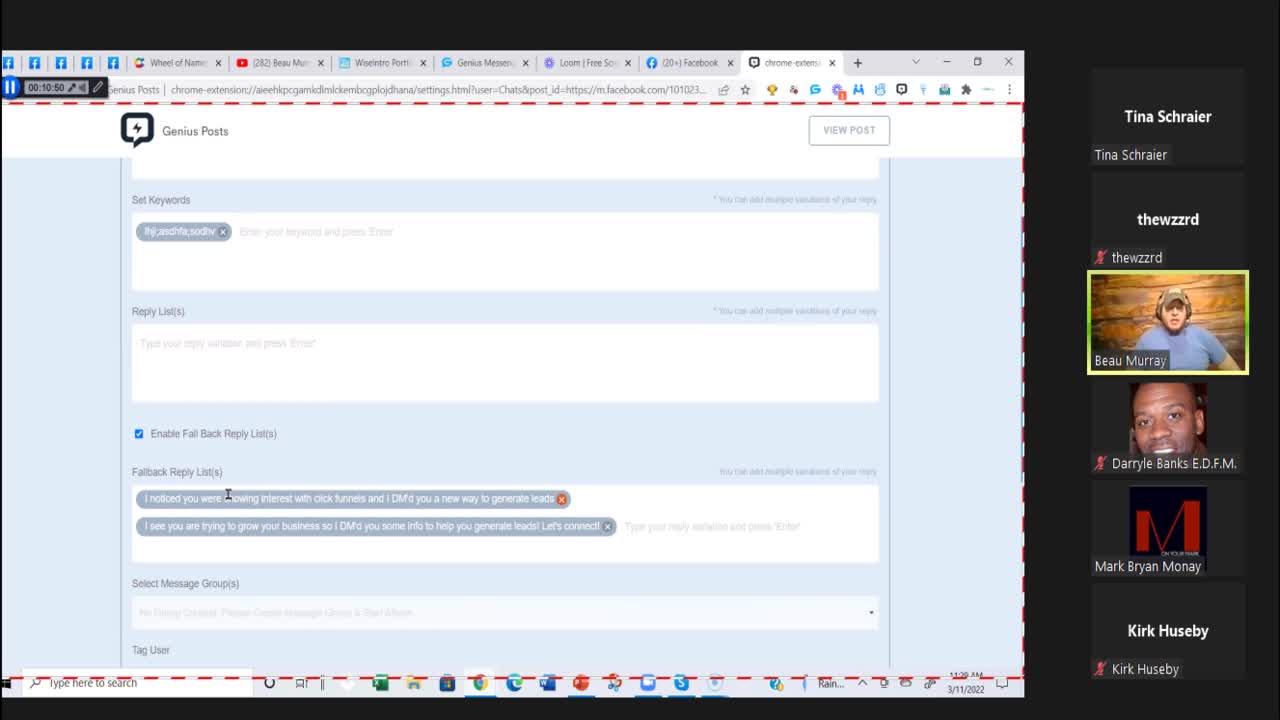Image resolution: width=1280 pixels, height=720 pixels.
Task: Click the pen annotation icon in recorder bar
Action: point(97,88)
